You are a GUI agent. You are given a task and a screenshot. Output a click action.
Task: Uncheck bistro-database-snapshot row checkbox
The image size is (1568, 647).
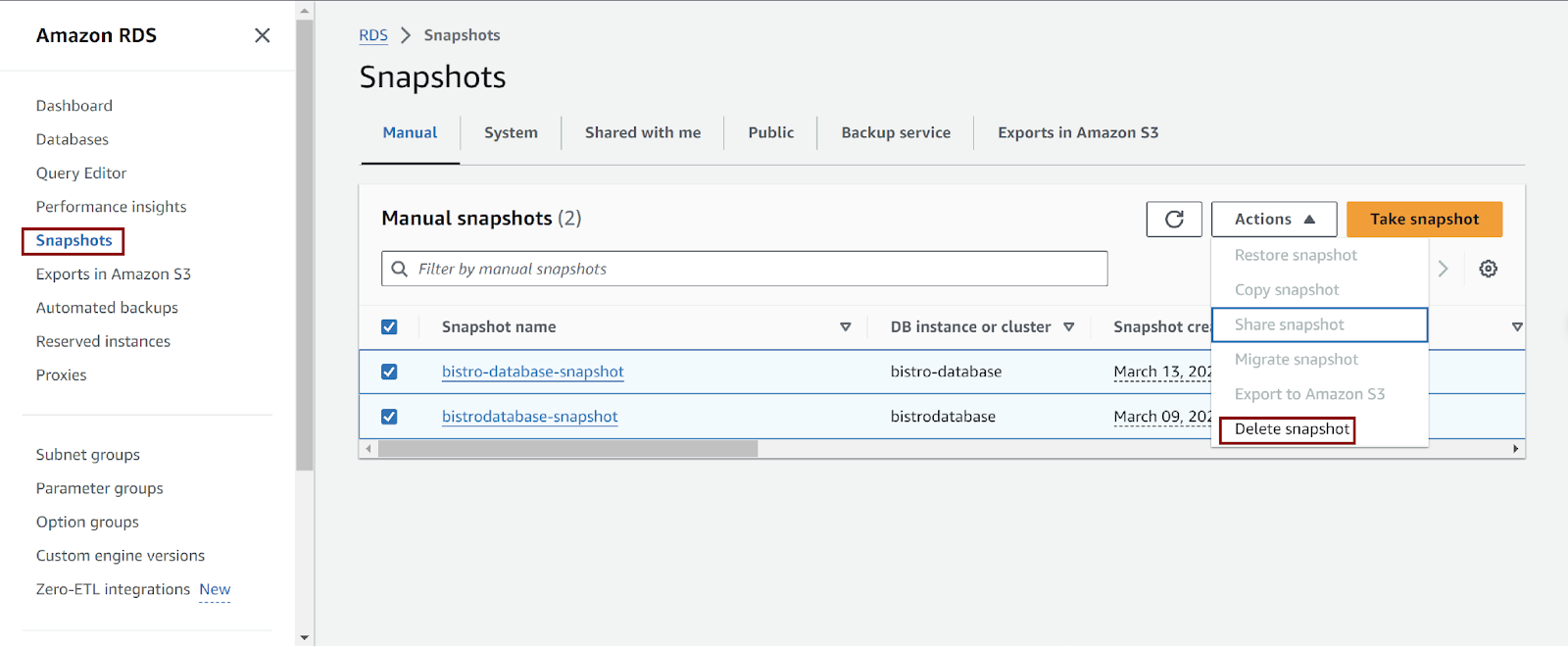(x=389, y=372)
